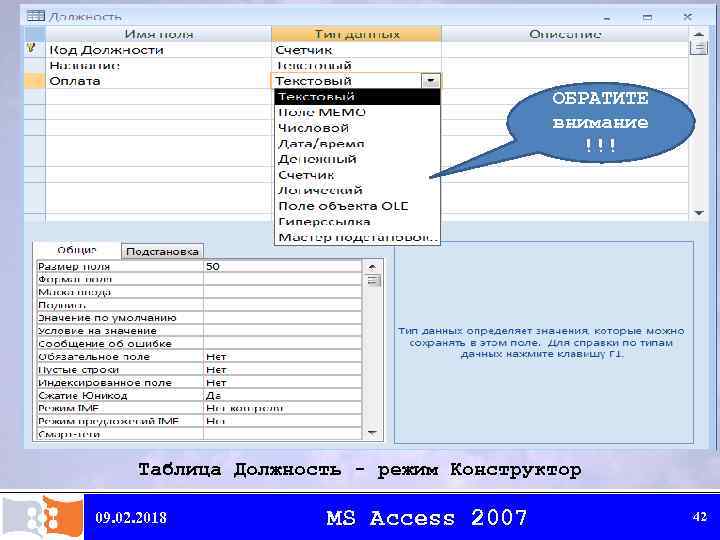Launch Мастер подстановок from the list
Screen dimensions: 720x540
click(x=357, y=237)
